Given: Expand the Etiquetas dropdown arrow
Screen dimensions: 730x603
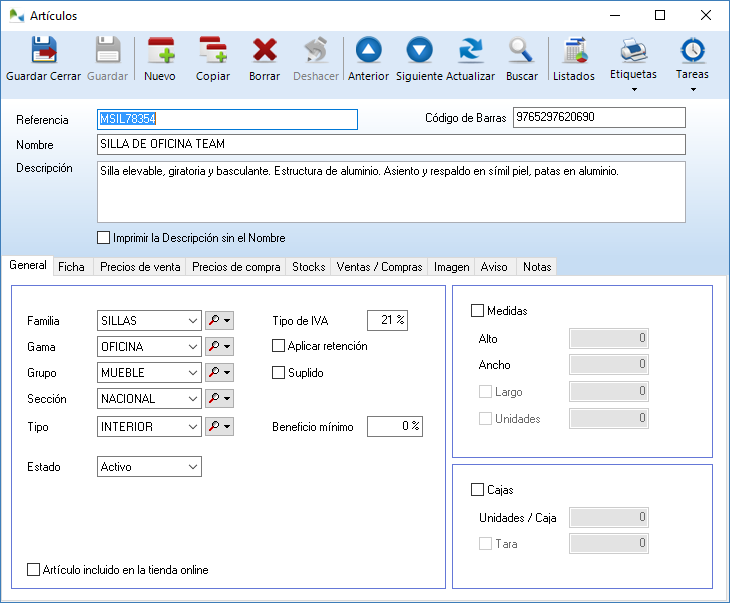Looking at the screenshot, I should 634,90.
